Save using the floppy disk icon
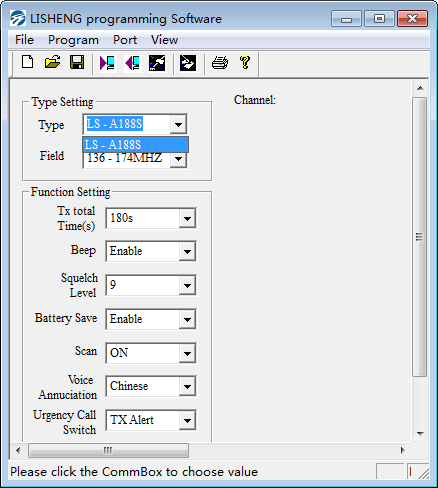Image resolution: width=438 pixels, height=488 pixels. click(x=77, y=62)
